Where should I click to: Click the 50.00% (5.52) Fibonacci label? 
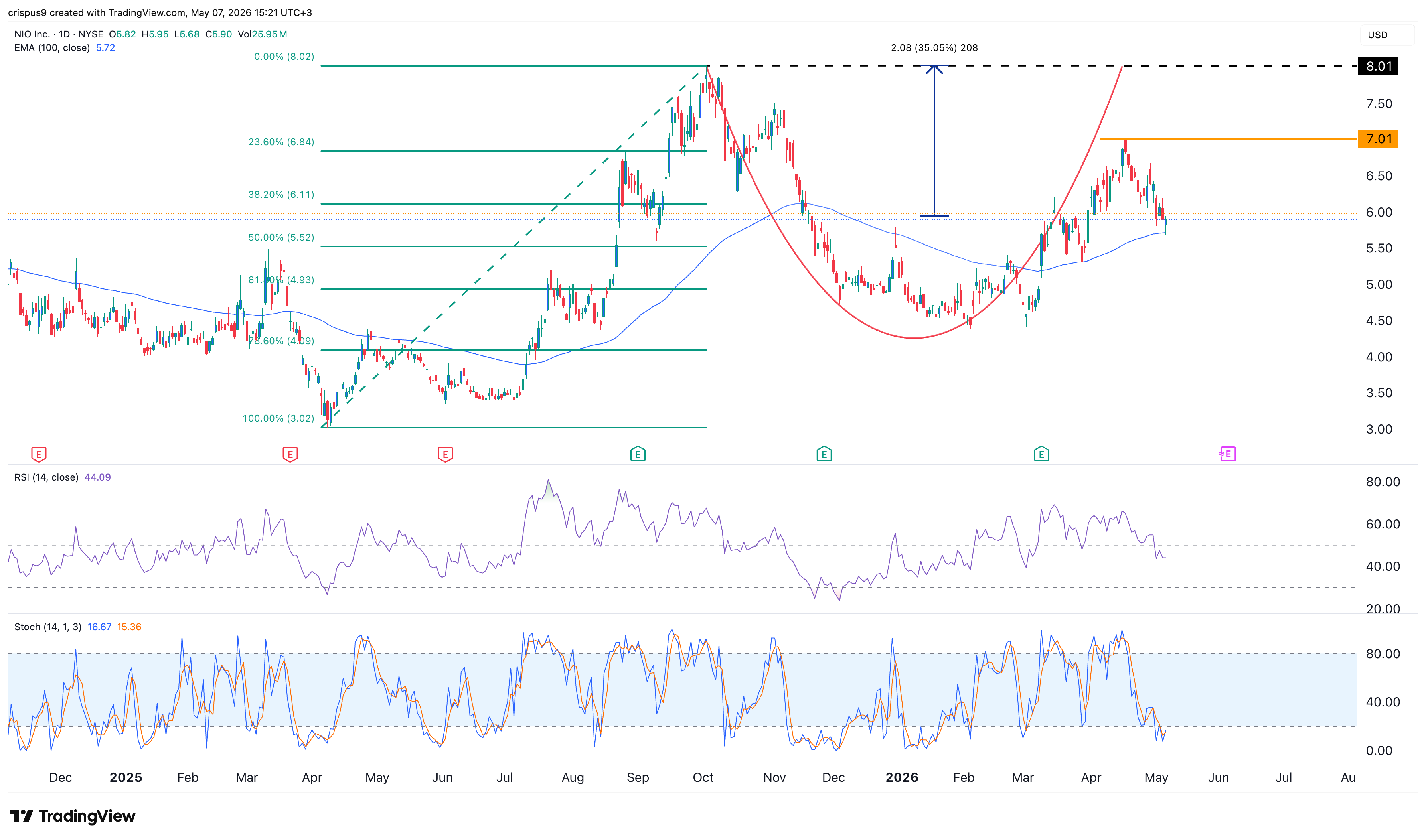coord(281,238)
